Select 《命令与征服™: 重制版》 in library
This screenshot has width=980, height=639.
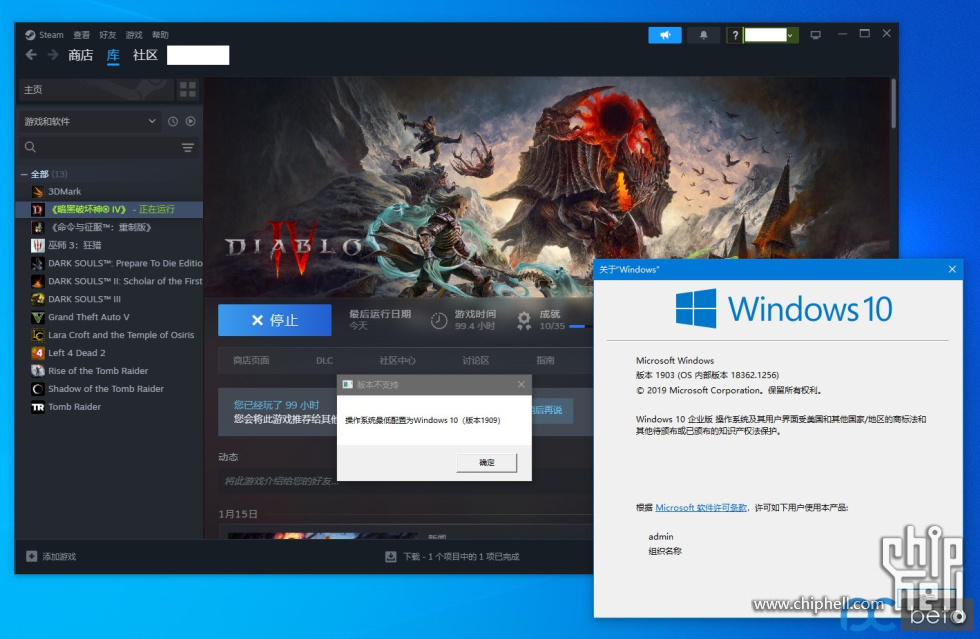pyautogui.click(x=109, y=227)
